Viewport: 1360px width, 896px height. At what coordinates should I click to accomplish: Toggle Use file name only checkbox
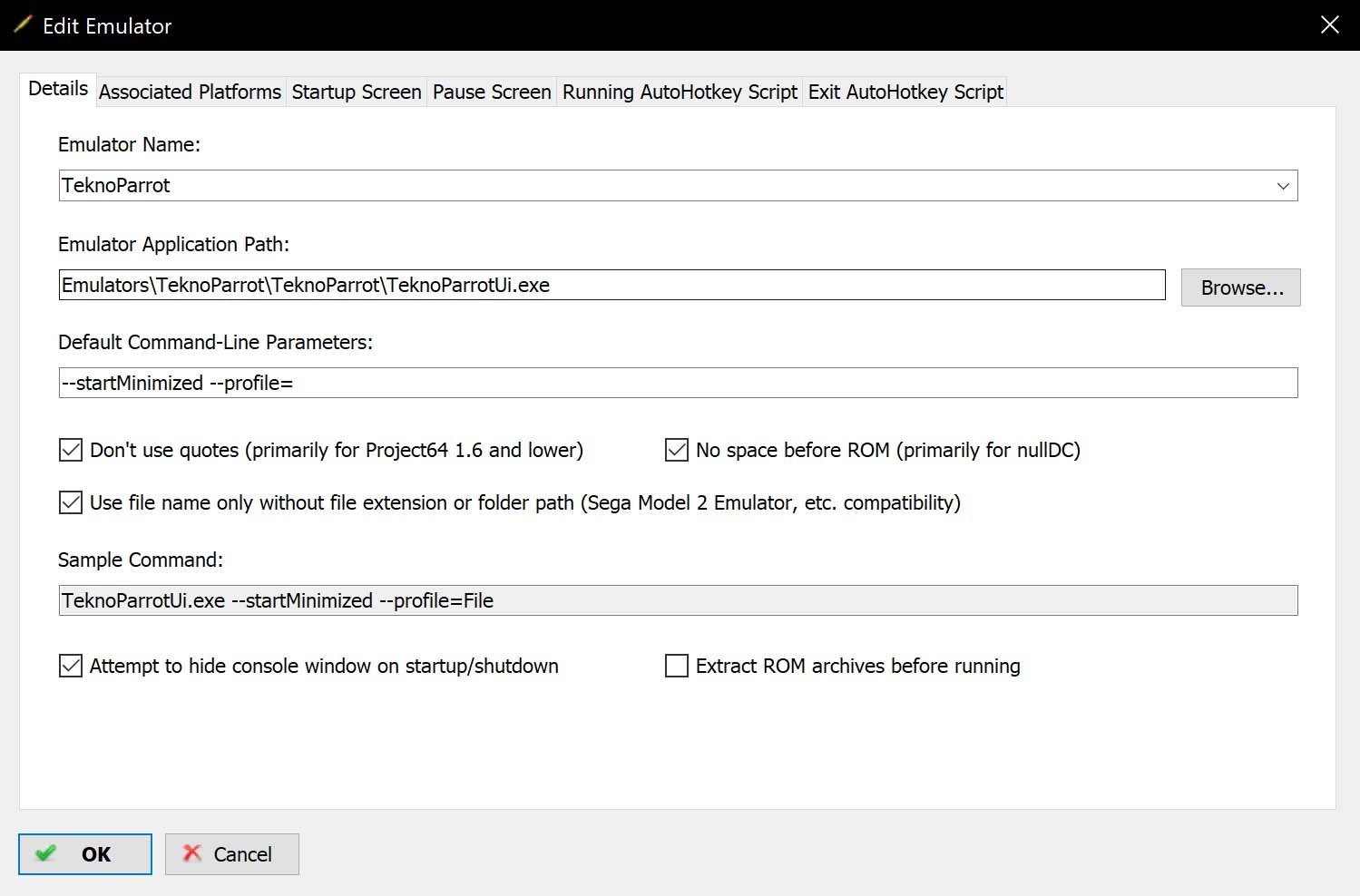71,502
